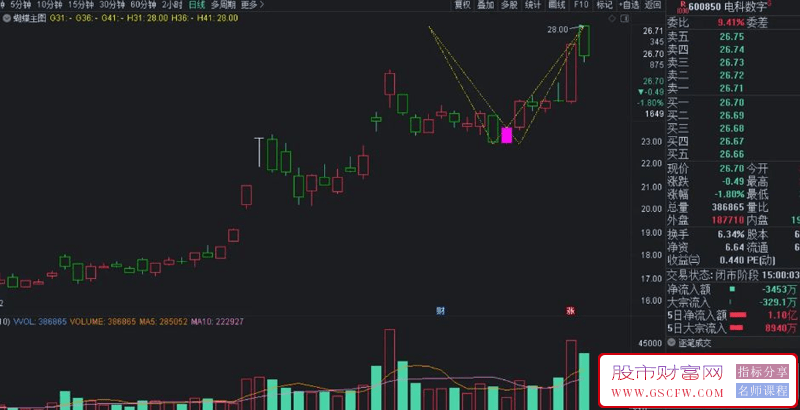Click the 外盘 187710 value
Viewport: 800px width, 410px height.
728,220
